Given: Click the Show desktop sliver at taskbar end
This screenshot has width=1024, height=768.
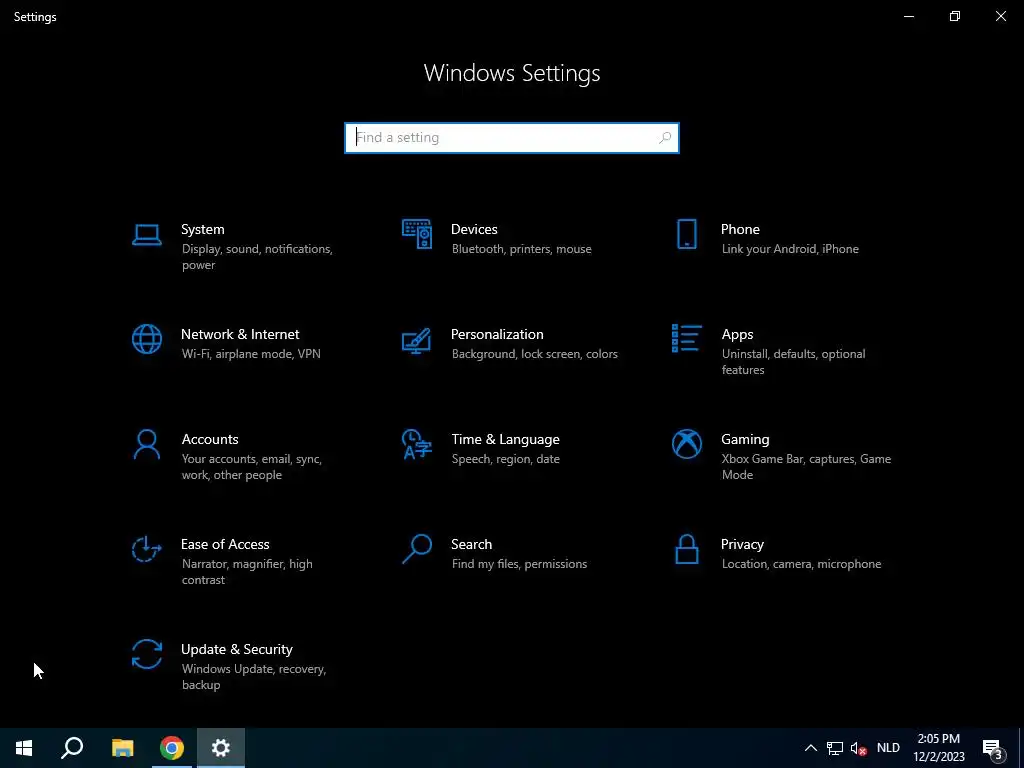Looking at the screenshot, I should coord(1021,748).
